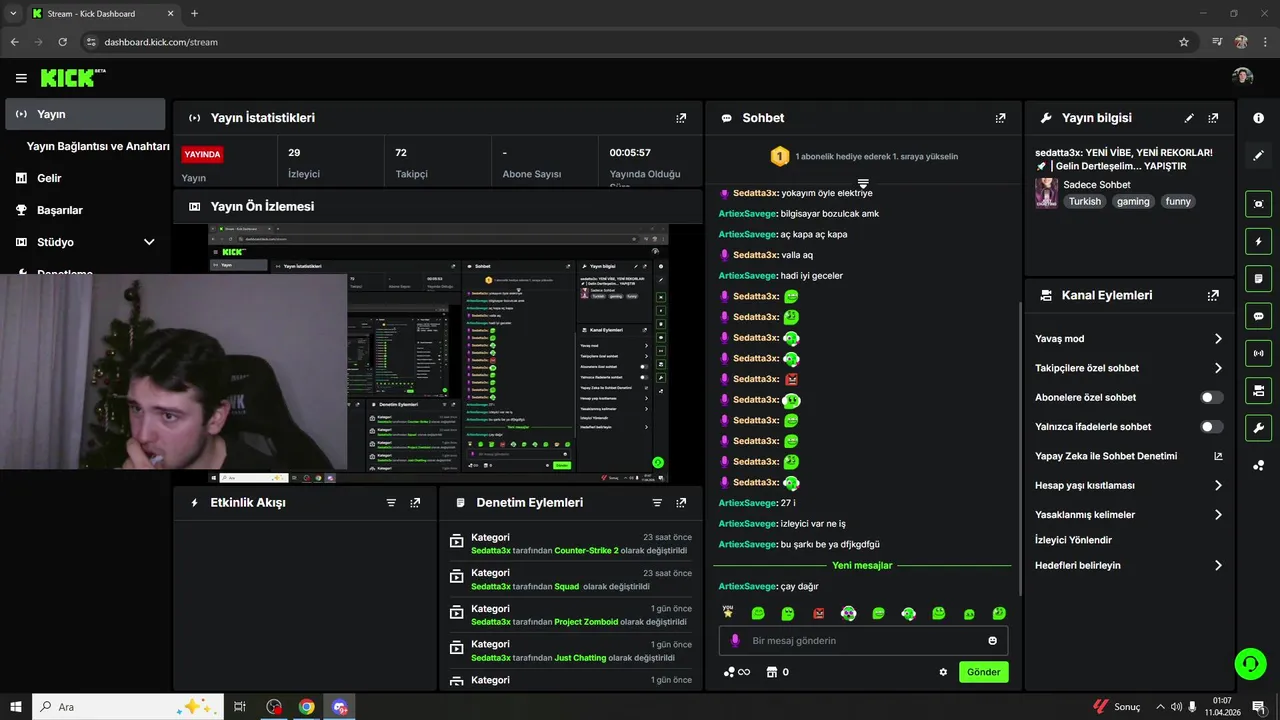Enable Abonelere özel sohbet toggle

[x=1212, y=398]
